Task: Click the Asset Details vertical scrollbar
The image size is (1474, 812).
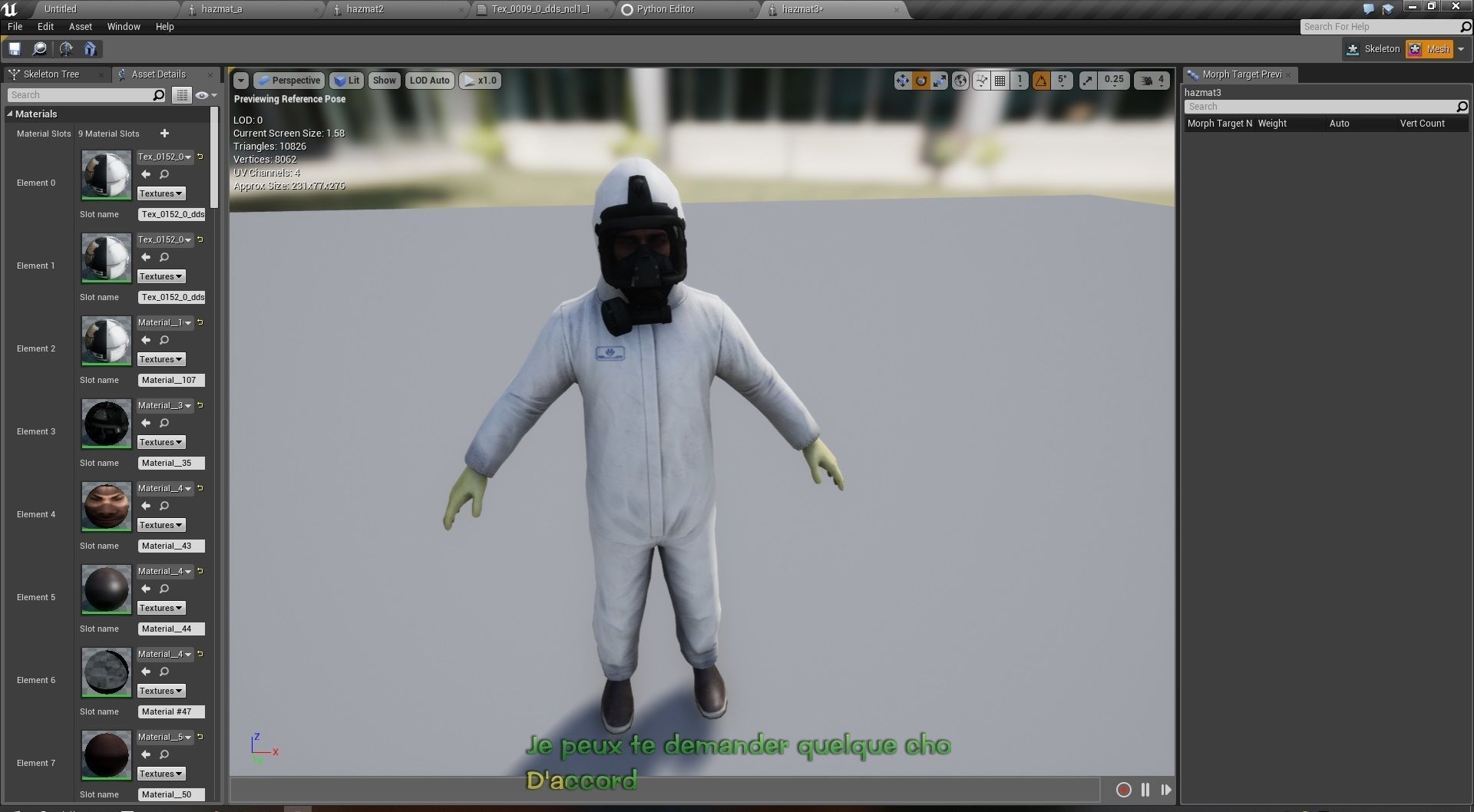Action: 214,157
